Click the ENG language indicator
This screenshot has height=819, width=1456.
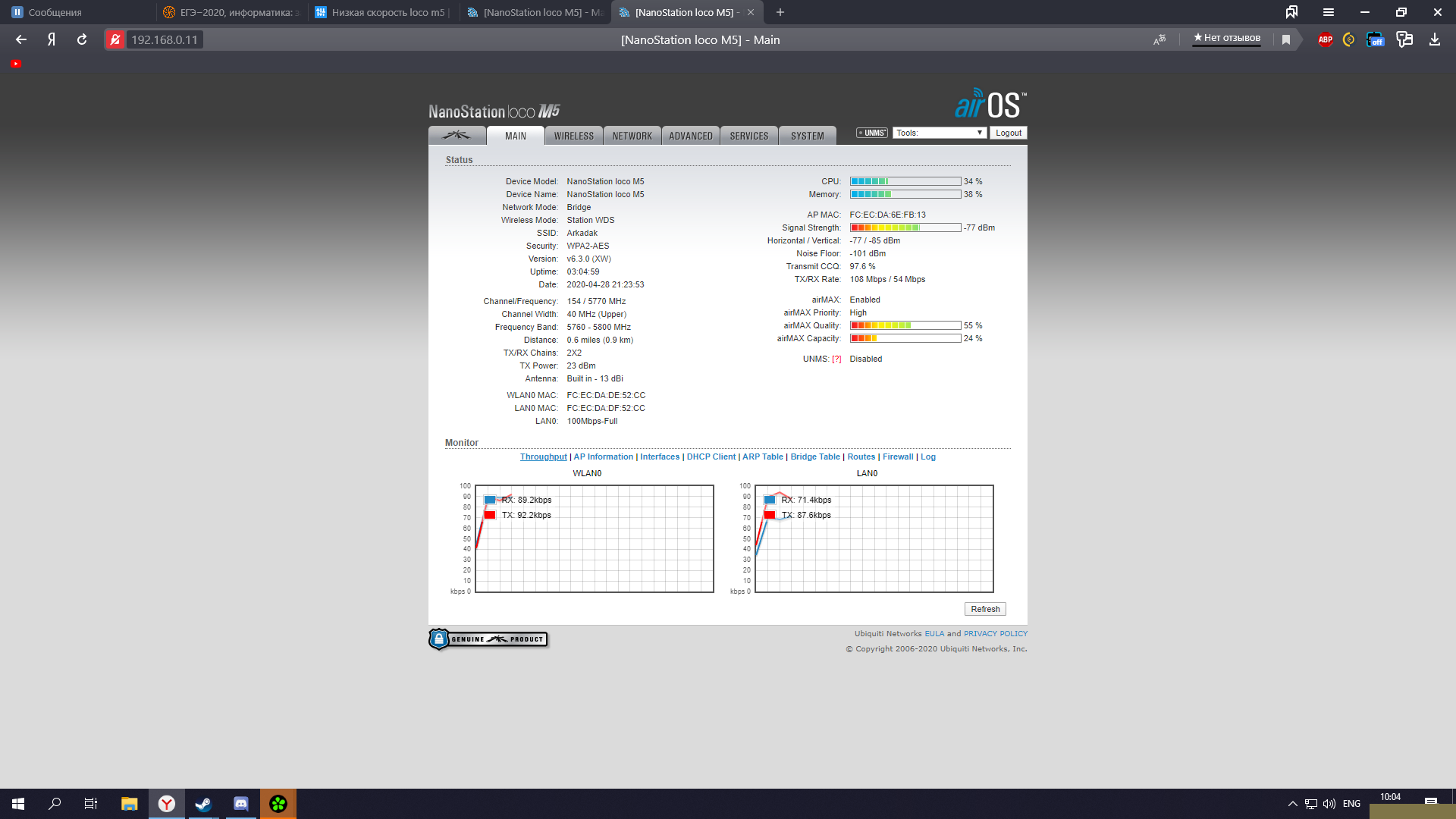1351,804
